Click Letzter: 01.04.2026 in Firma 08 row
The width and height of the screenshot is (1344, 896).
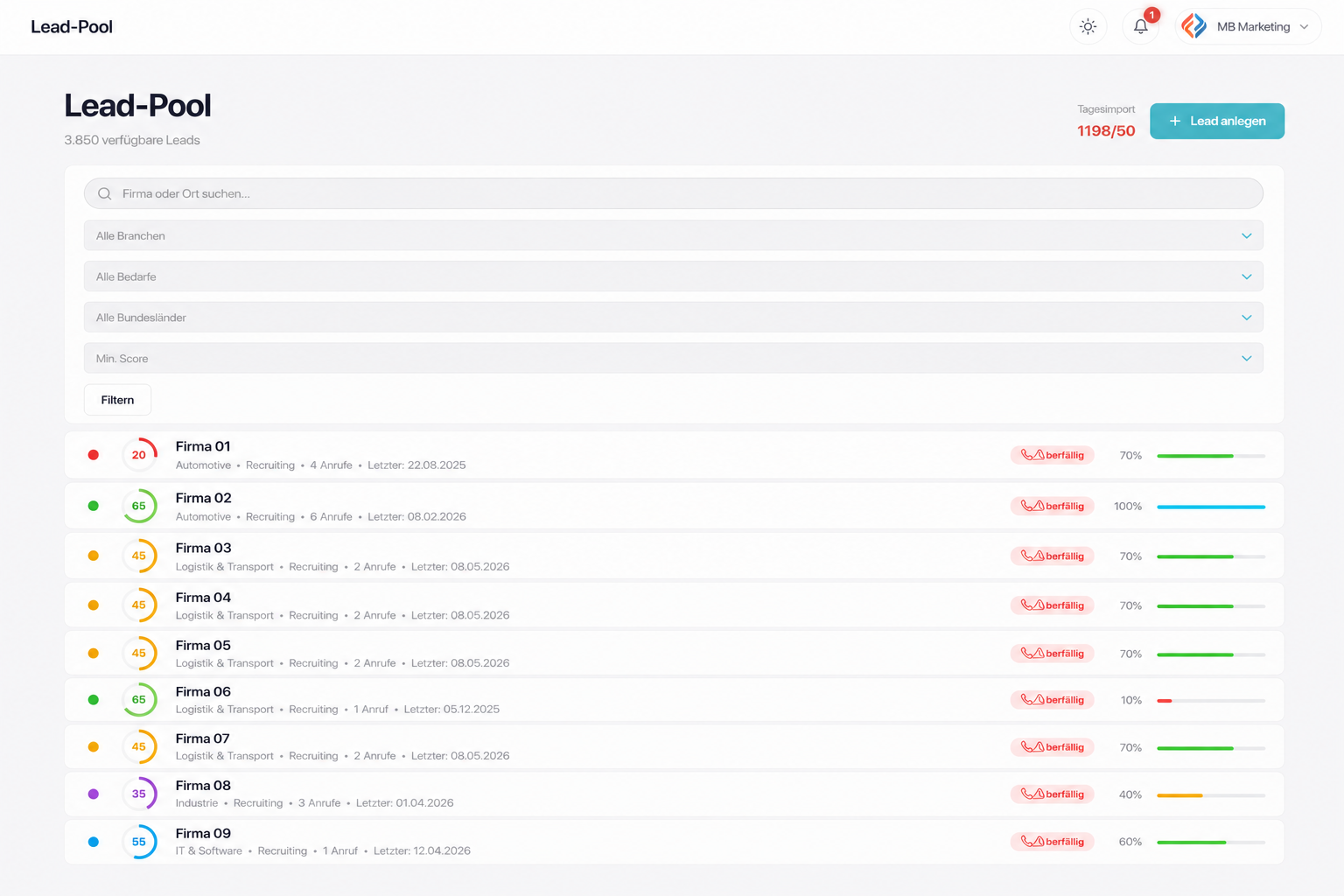pos(405,803)
